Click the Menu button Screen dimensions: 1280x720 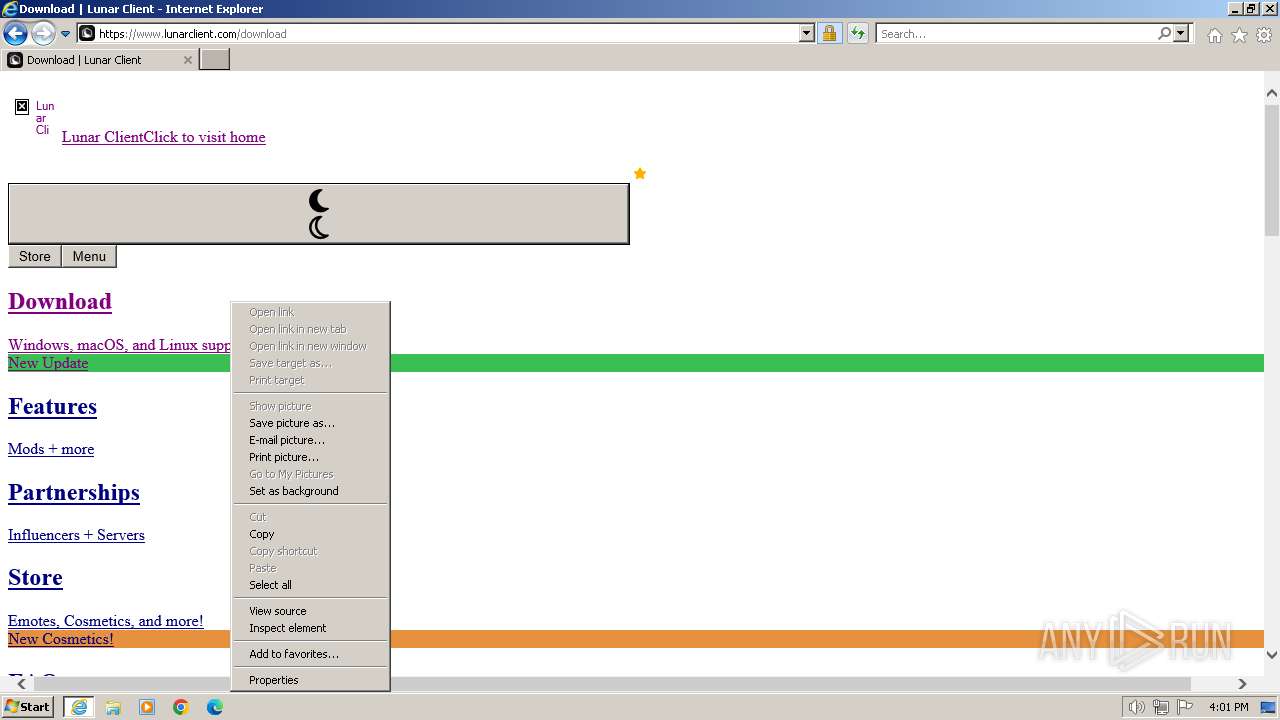pos(89,256)
